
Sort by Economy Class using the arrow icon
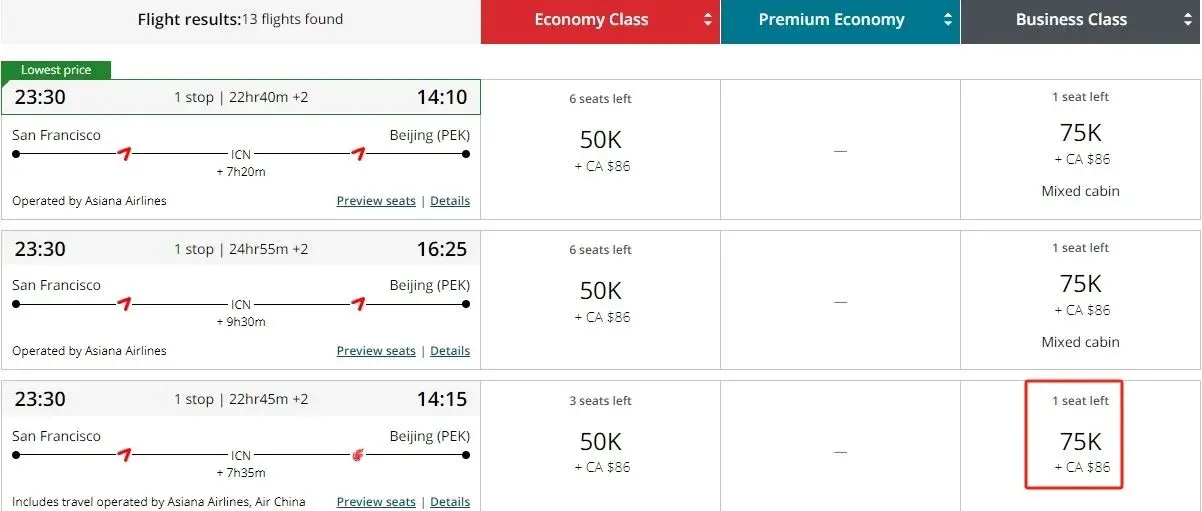tap(708, 20)
